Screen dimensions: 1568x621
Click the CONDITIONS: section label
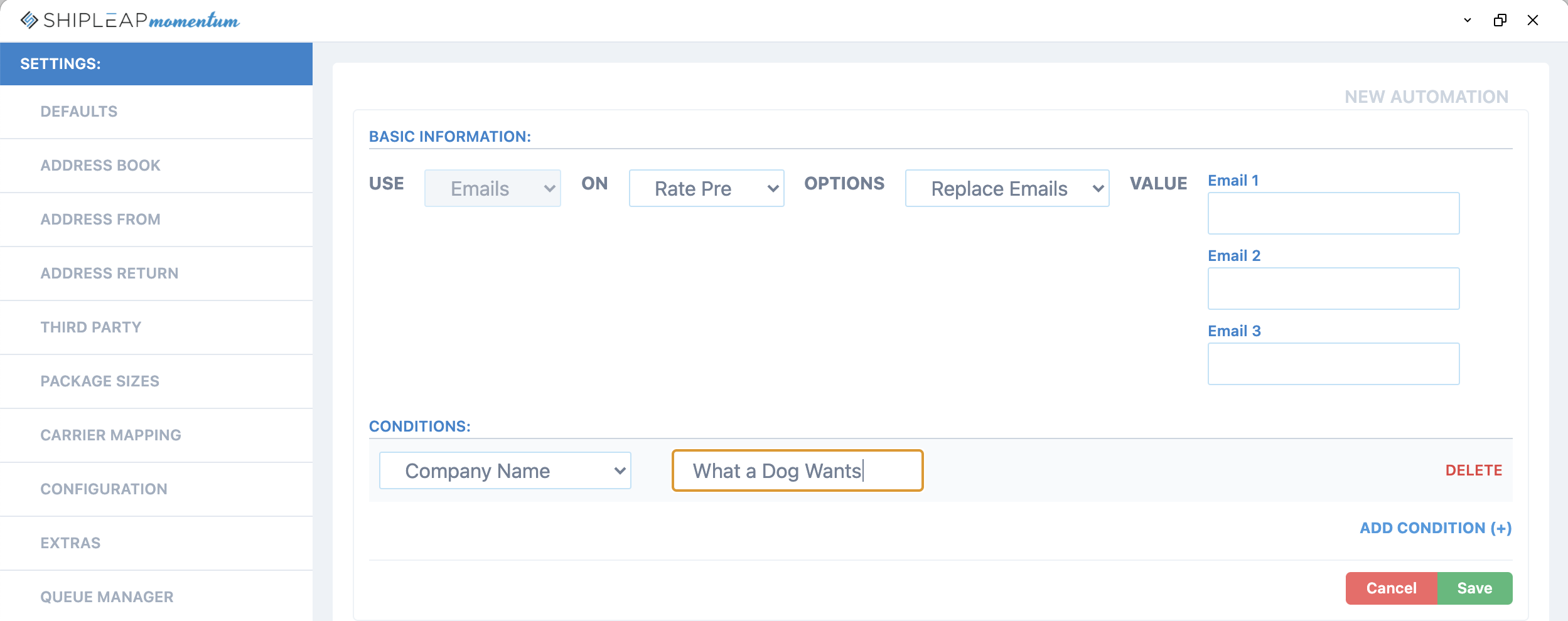pyautogui.click(x=420, y=427)
